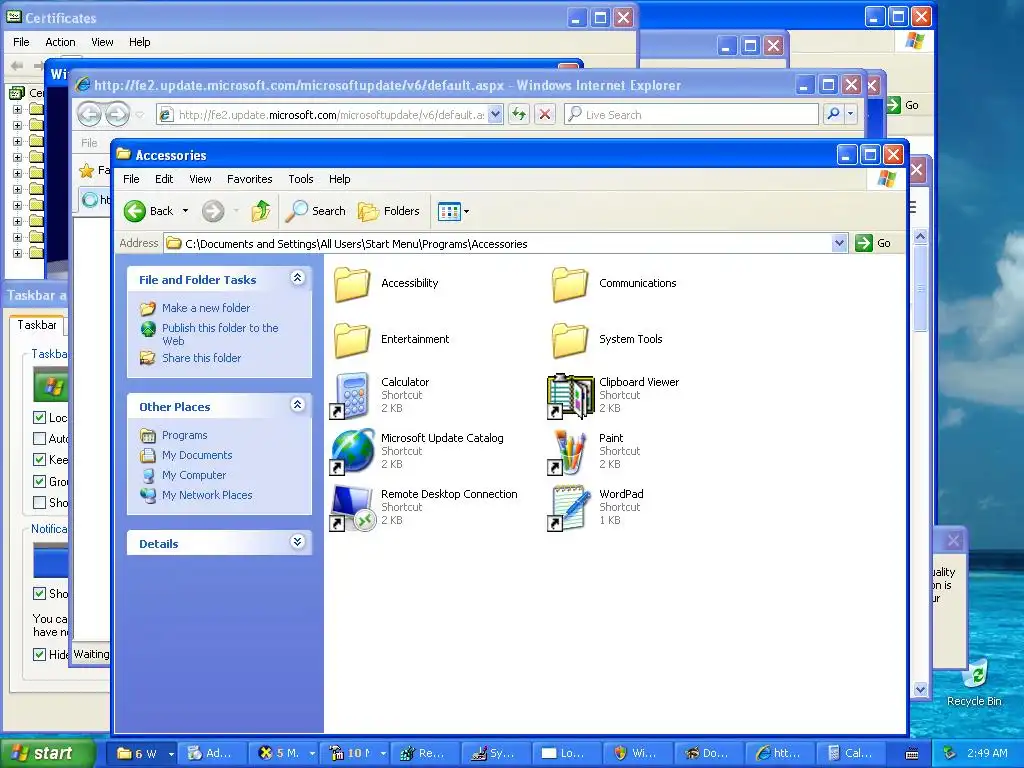
Task: Open the Accessories address bar dropdown
Action: click(x=839, y=244)
